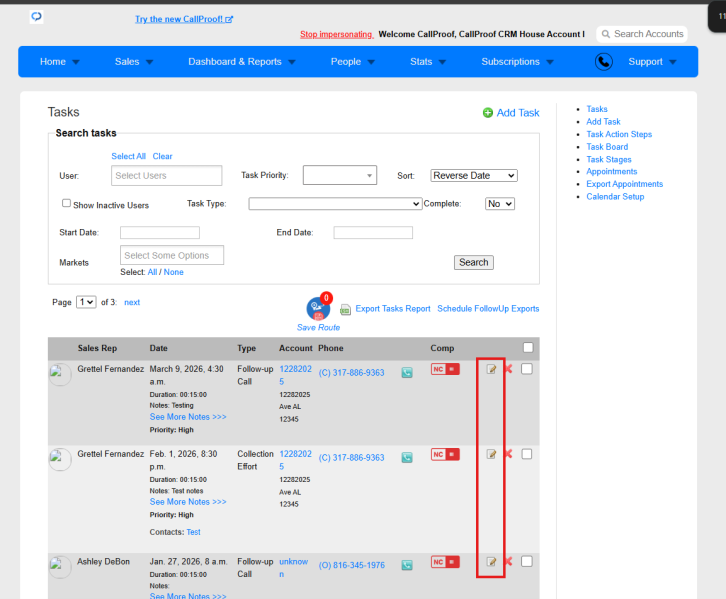This screenshot has height=599, width=726.
Task: Expand the Support menu
Action: coord(652,62)
